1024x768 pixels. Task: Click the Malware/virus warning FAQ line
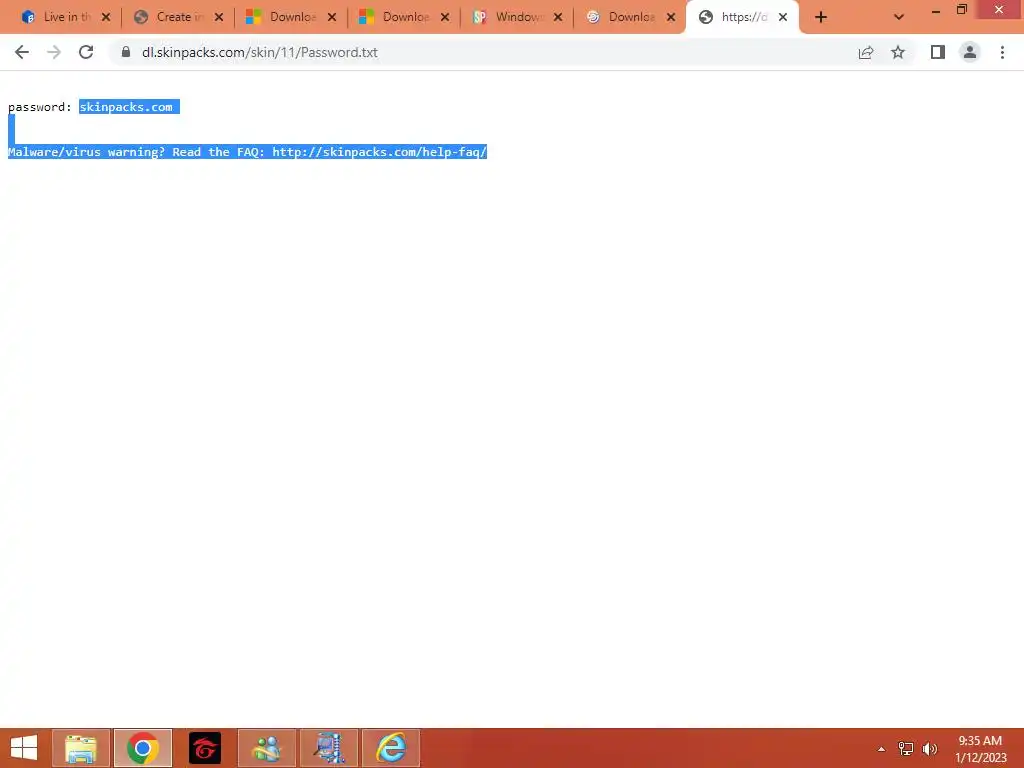(248, 152)
